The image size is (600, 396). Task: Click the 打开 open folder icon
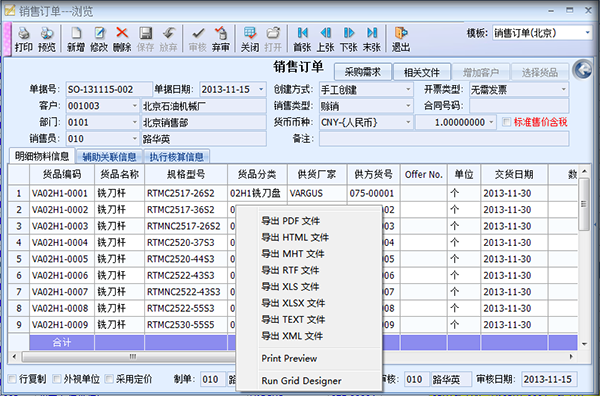point(273,33)
